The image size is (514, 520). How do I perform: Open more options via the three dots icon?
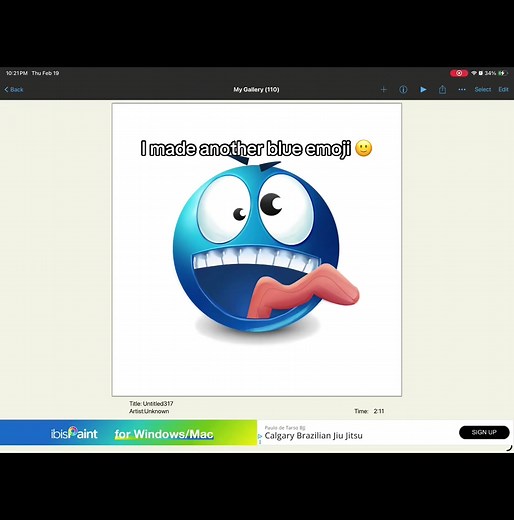coord(462,89)
